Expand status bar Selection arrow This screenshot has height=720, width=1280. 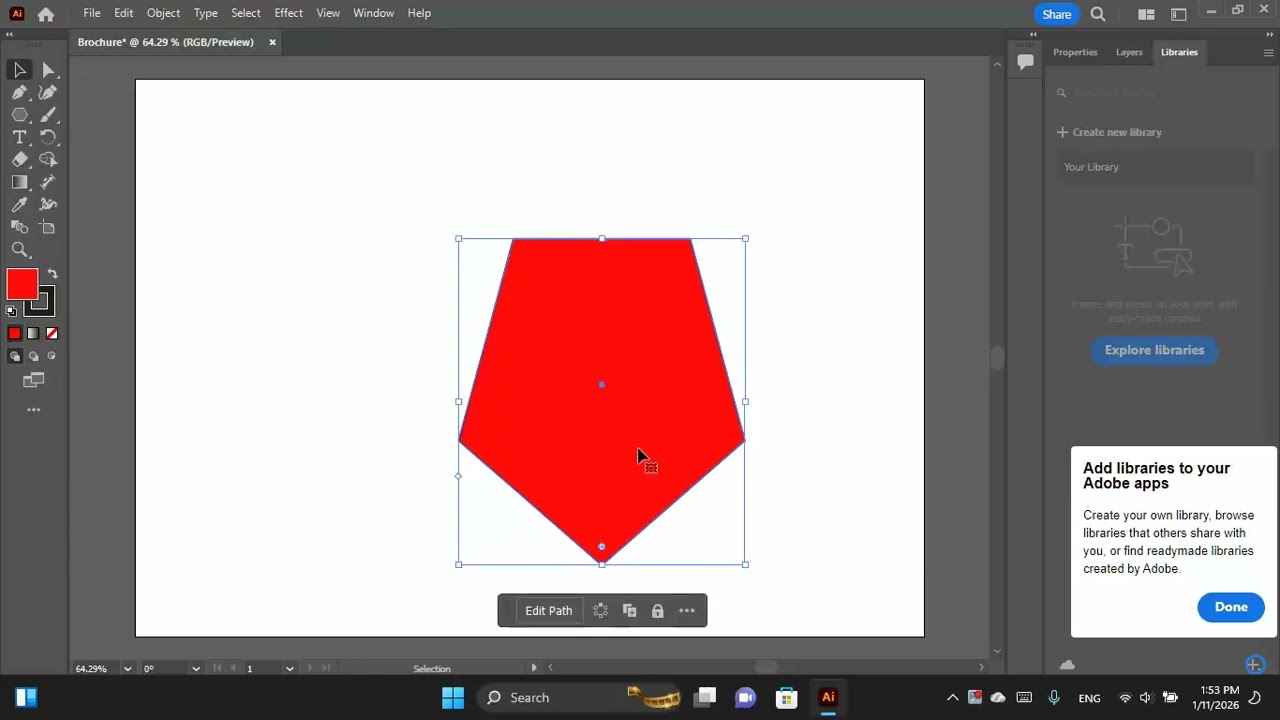pyautogui.click(x=534, y=668)
